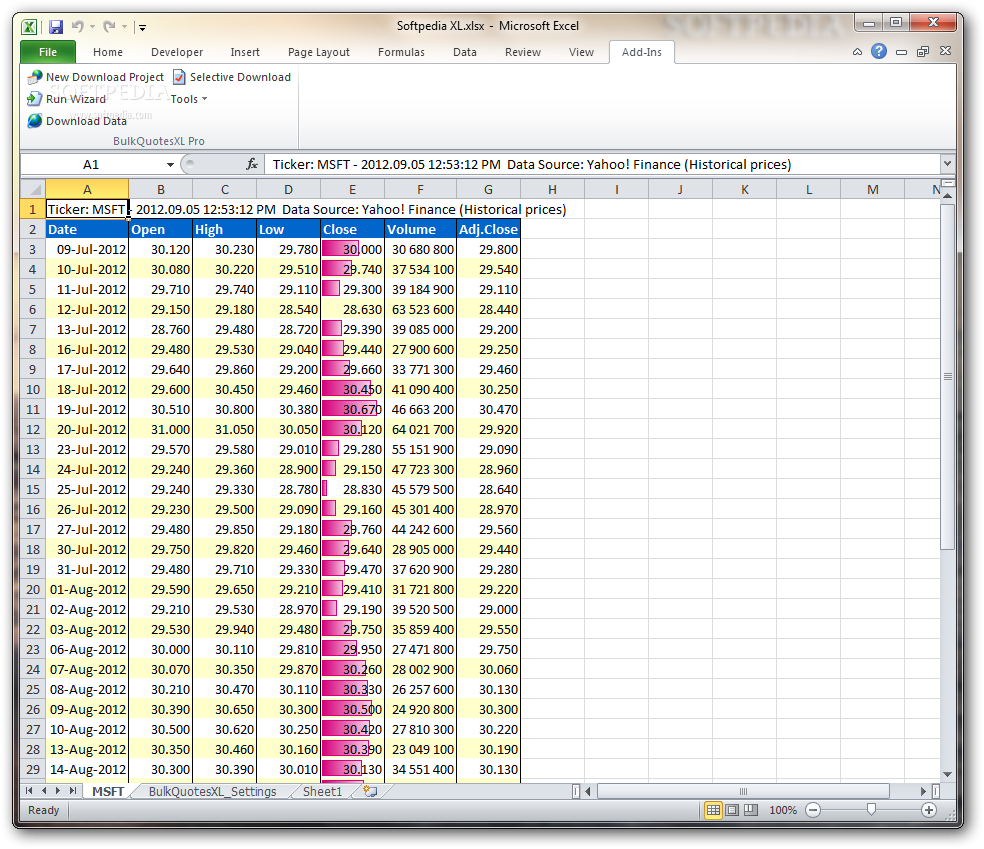Click inside the formula bar text
Image resolution: width=984 pixels, height=849 pixels.
pos(532,164)
